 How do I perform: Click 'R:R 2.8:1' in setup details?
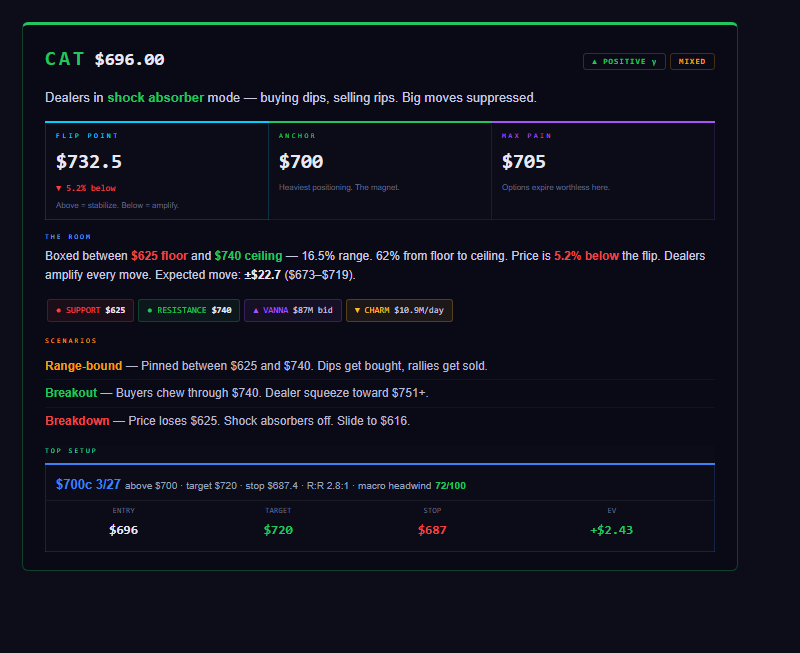click(x=328, y=486)
